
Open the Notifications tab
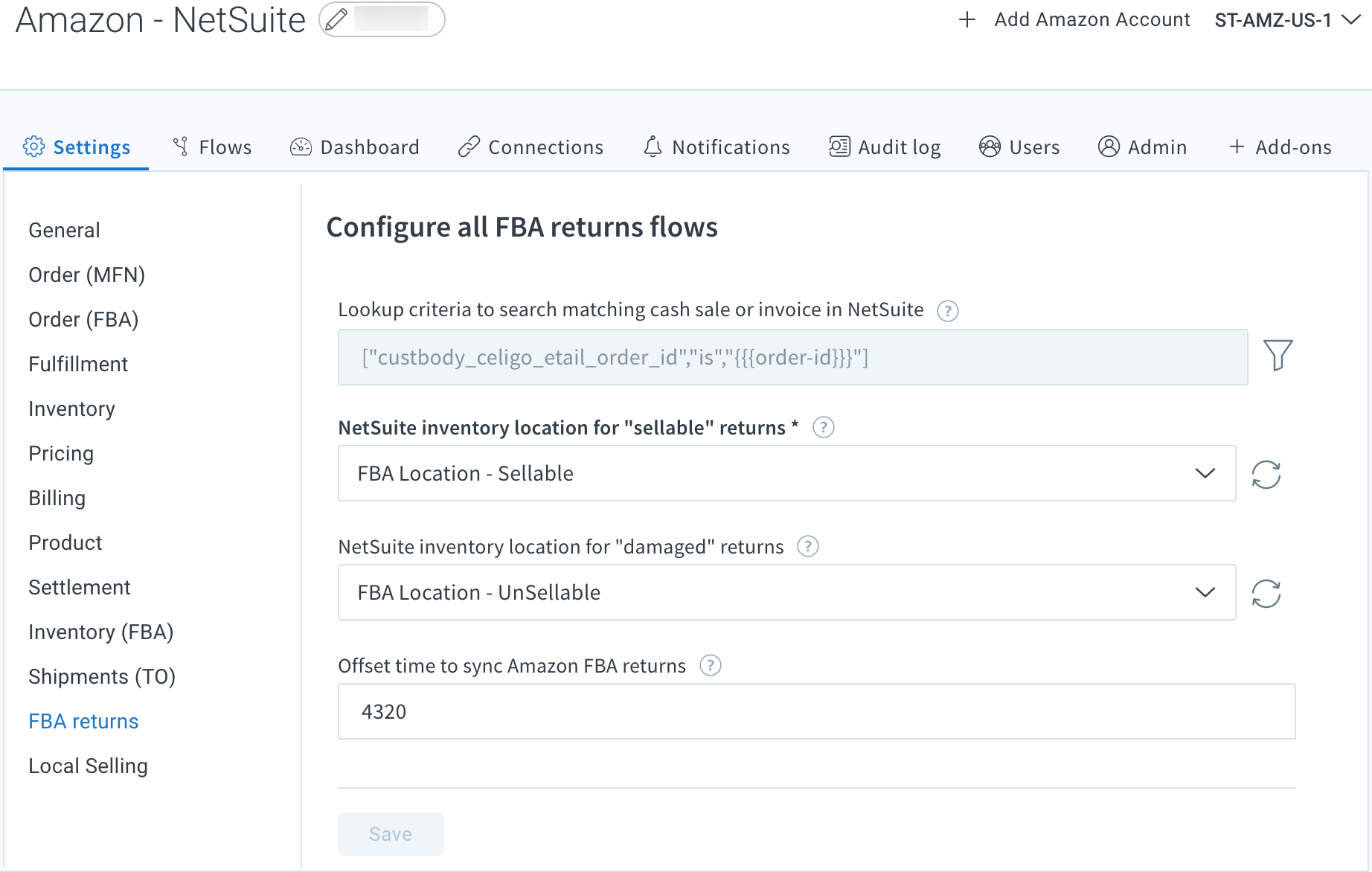tap(717, 147)
